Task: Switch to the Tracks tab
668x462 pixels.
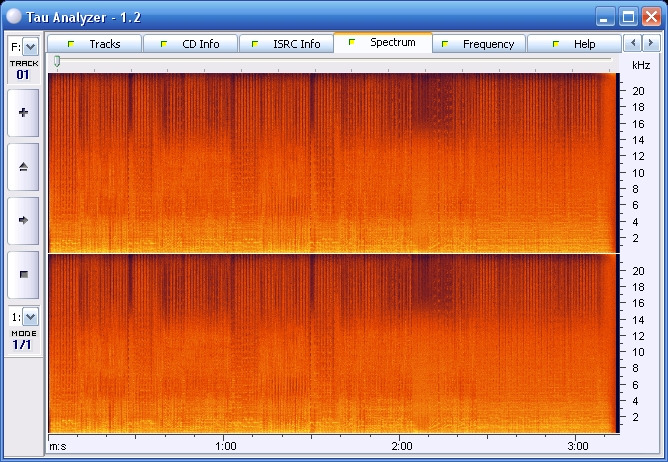Action: pyautogui.click(x=94, y=44)
